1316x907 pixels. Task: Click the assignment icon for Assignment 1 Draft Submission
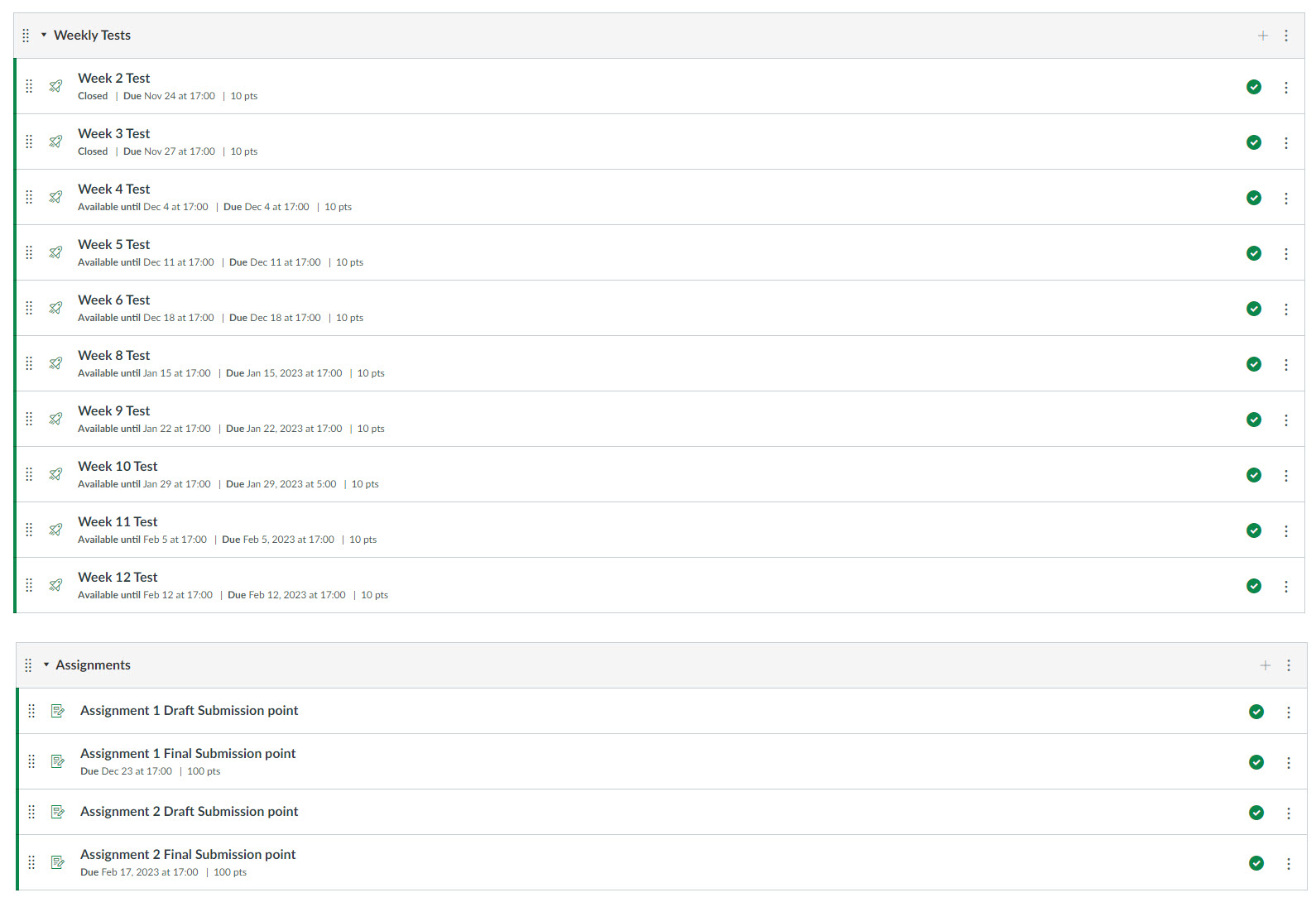[x=58, y=711]
